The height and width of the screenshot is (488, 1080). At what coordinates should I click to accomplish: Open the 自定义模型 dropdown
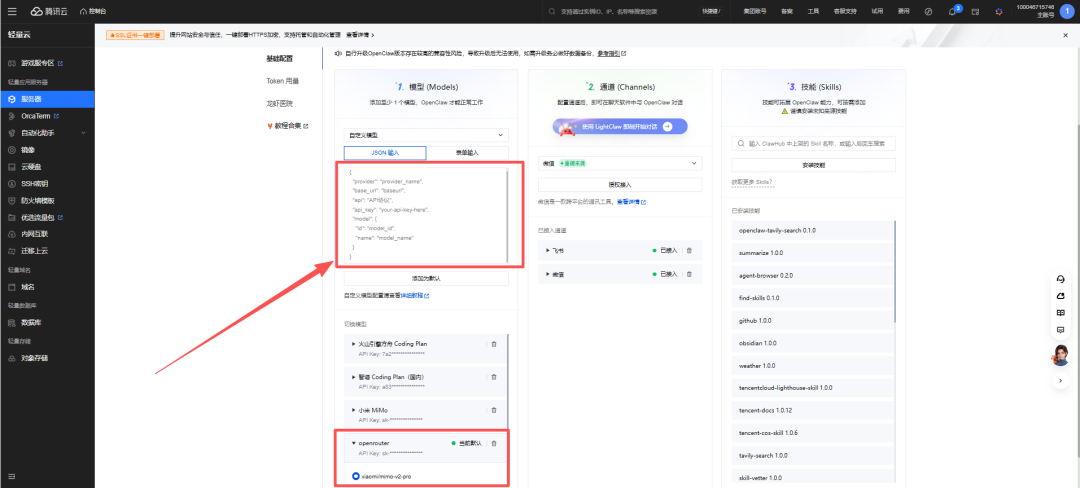(426, 134)
